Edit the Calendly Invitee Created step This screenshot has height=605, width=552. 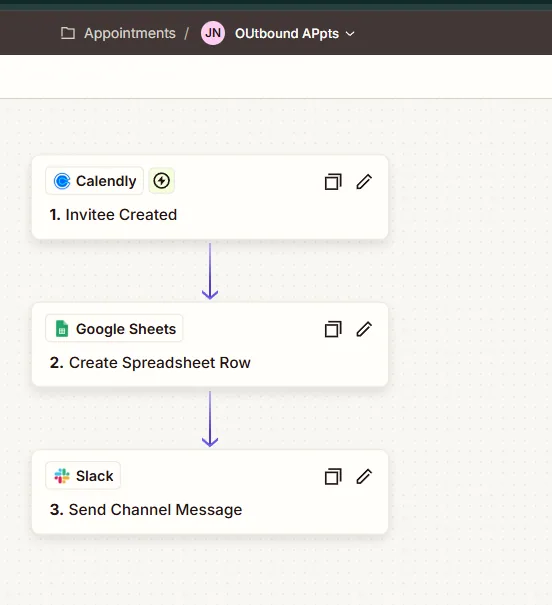(x=364, y=182)
